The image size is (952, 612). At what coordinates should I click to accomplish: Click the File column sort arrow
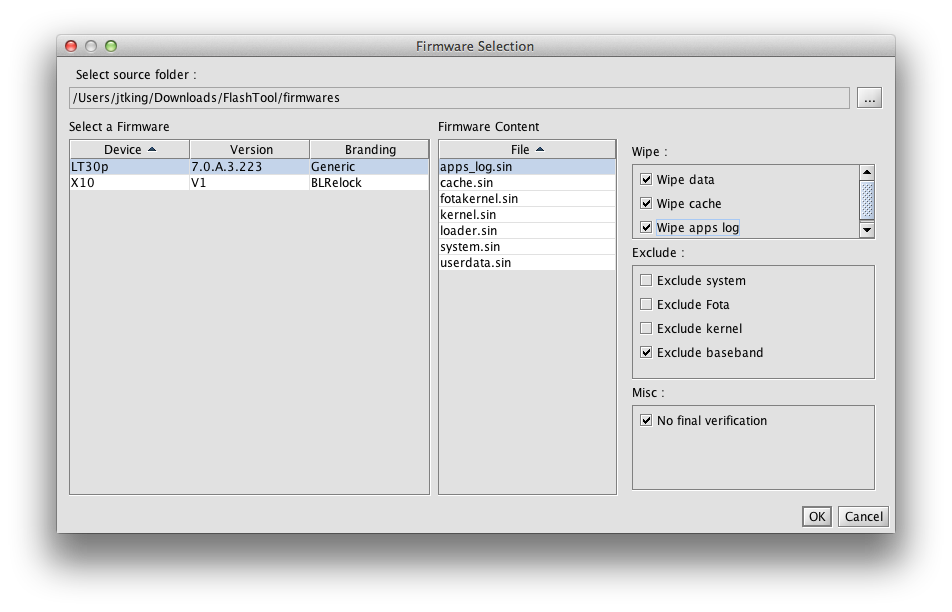pyautogui.click(x=540, y=149)
